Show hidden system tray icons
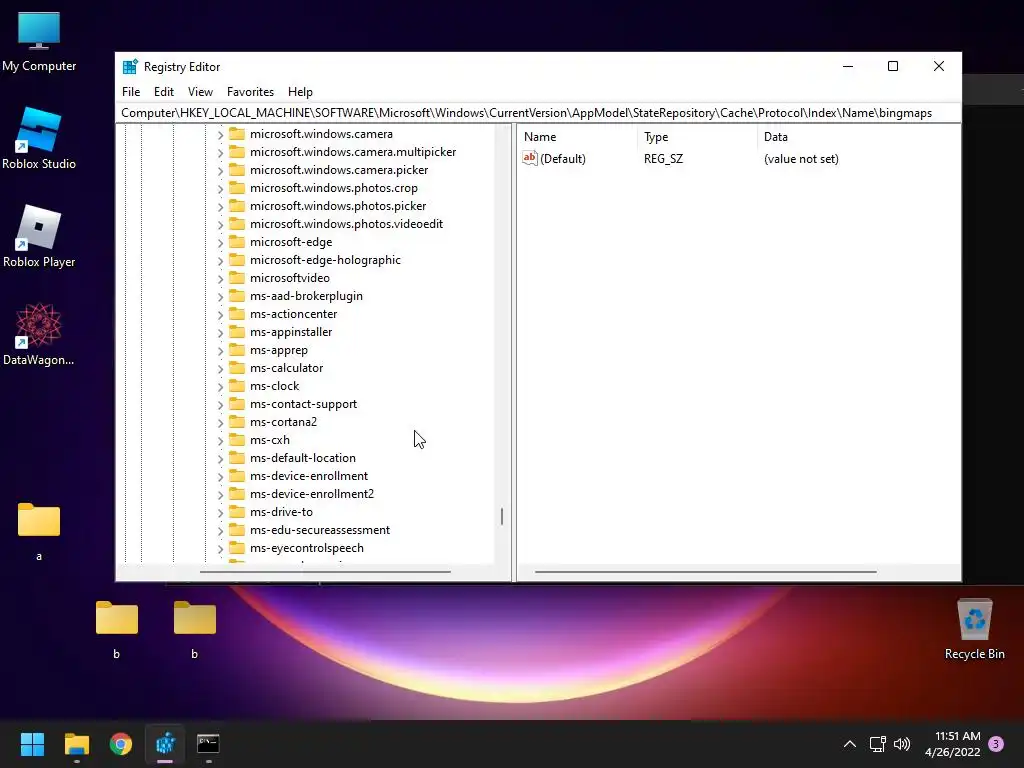The image size is (1024, 768). [850, 744]
